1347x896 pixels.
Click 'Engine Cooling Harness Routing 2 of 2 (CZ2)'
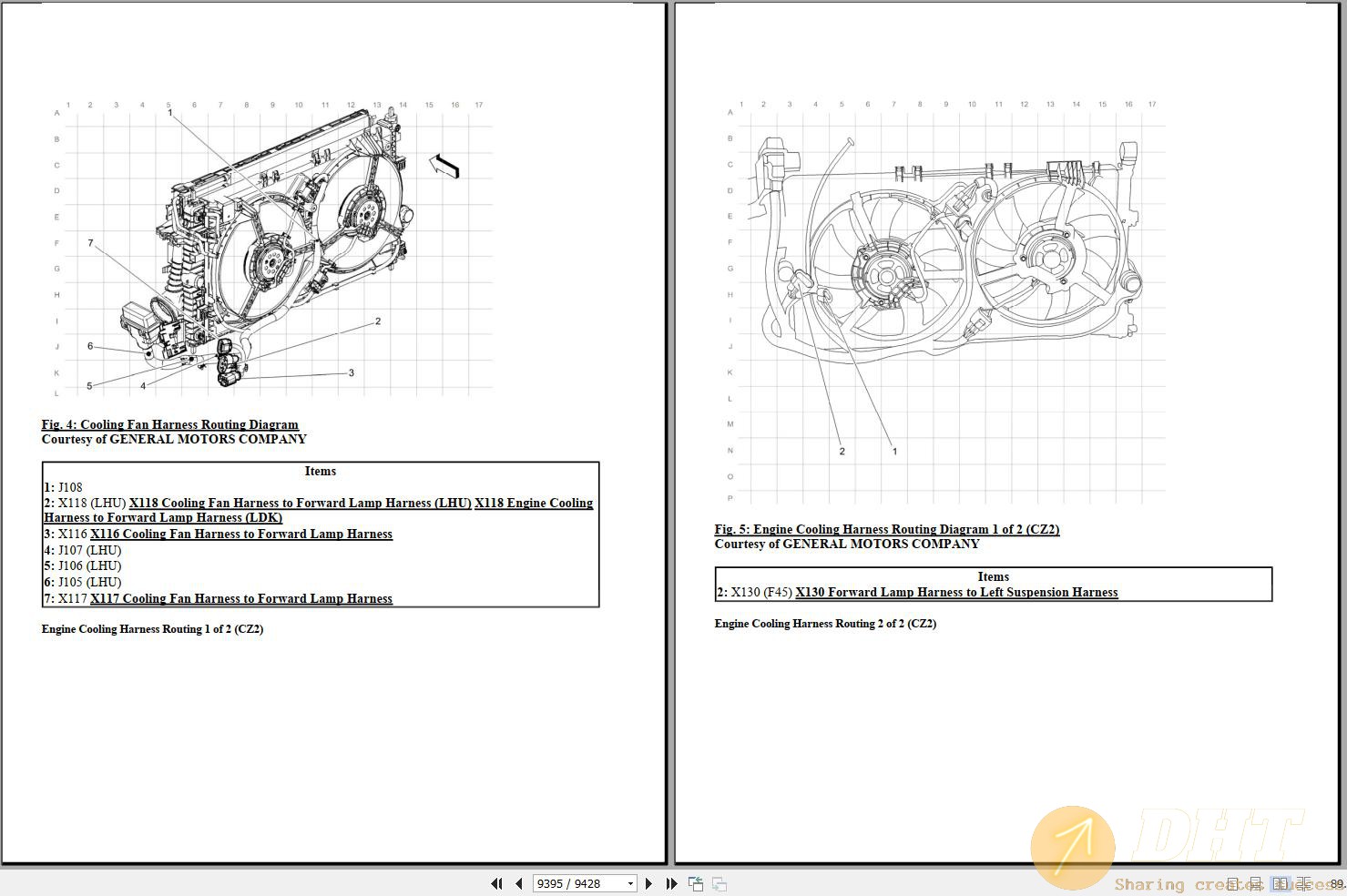825,624
